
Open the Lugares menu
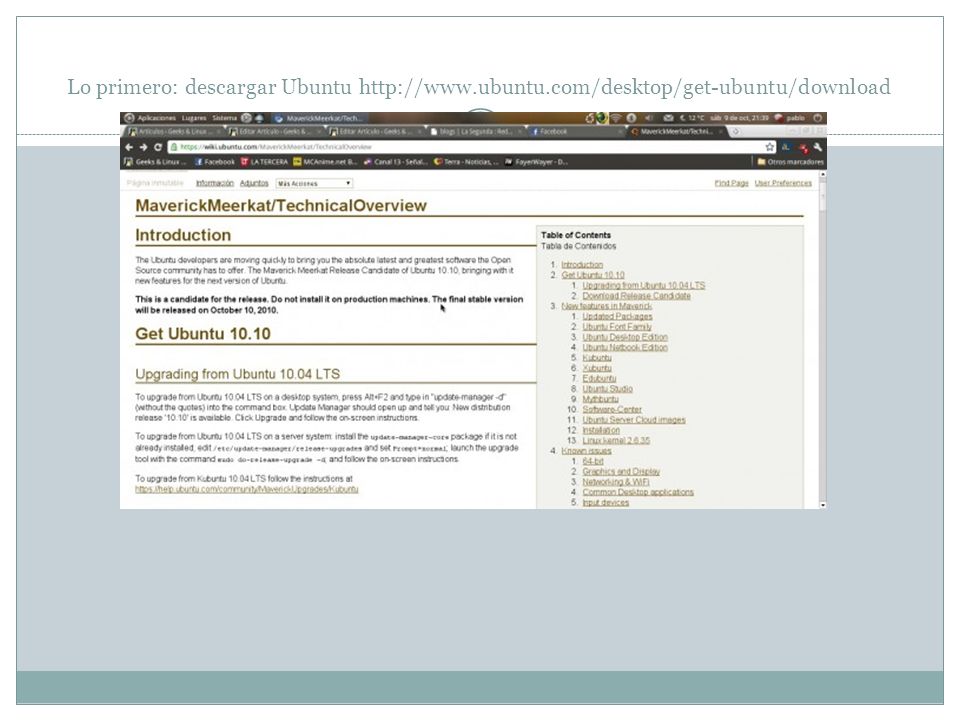pyautogui.click(x=193, y=118)
